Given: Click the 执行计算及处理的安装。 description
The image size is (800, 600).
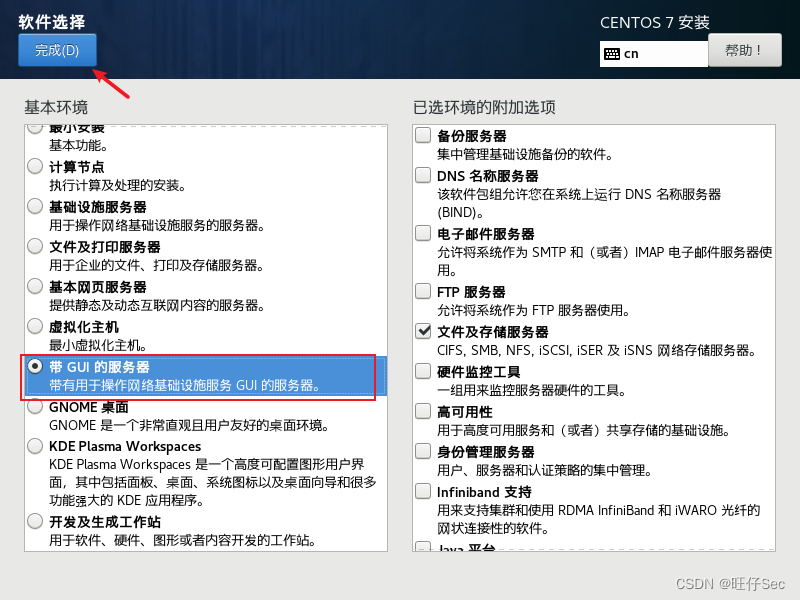Looking at the screenshot, I should [117, 185].
